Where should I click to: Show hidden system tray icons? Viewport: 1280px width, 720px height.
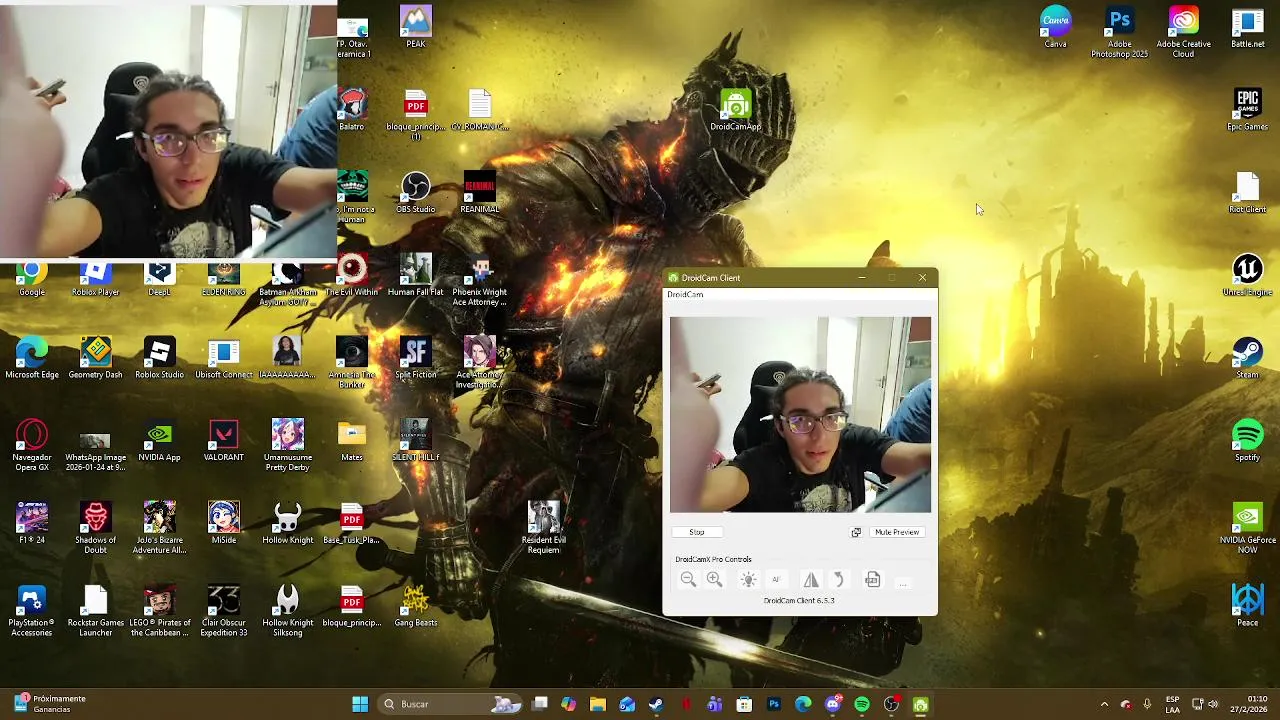tap(1104, 704)
